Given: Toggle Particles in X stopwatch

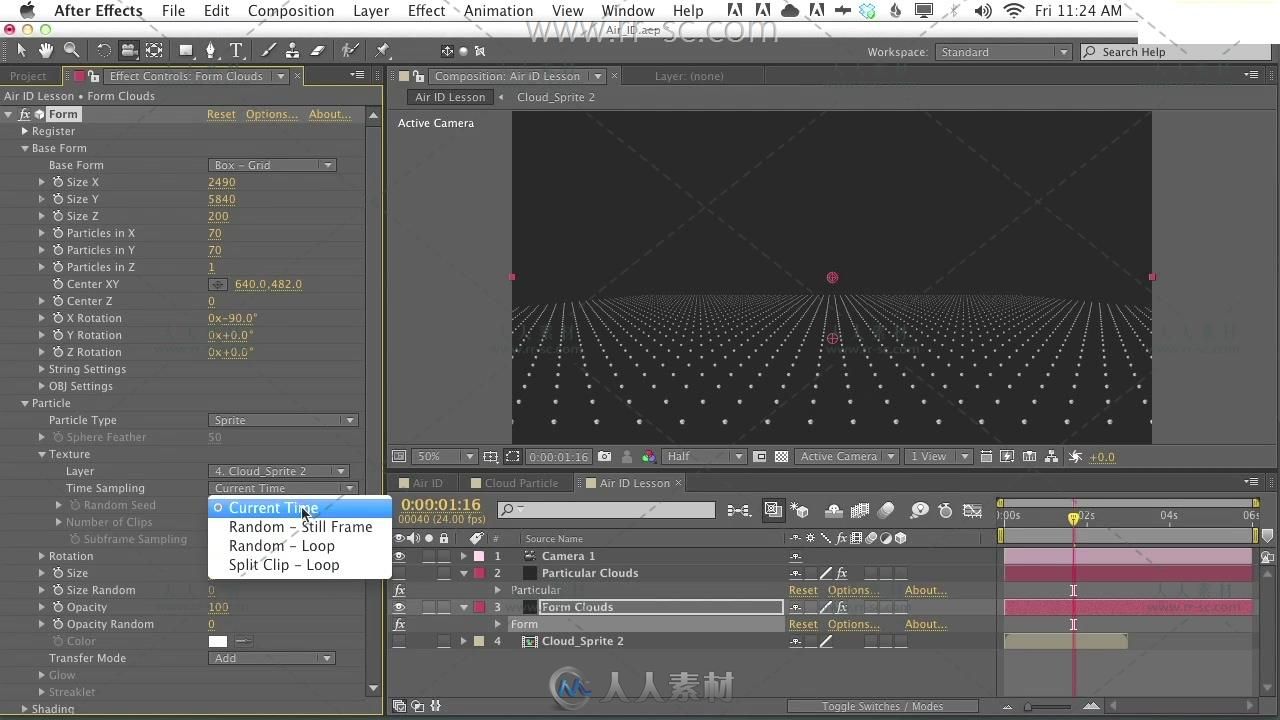Looking at the screenshot, I should 58,233.
